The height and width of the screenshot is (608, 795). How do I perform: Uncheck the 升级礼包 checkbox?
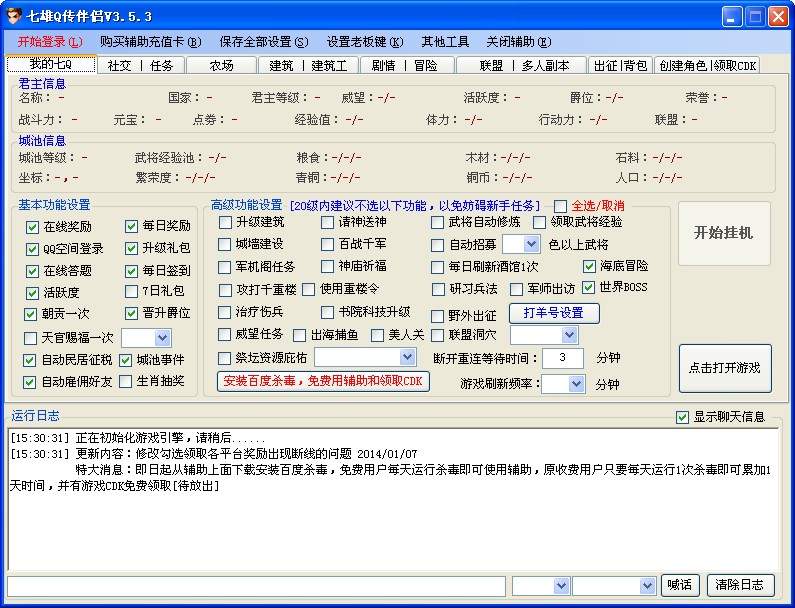131,248
